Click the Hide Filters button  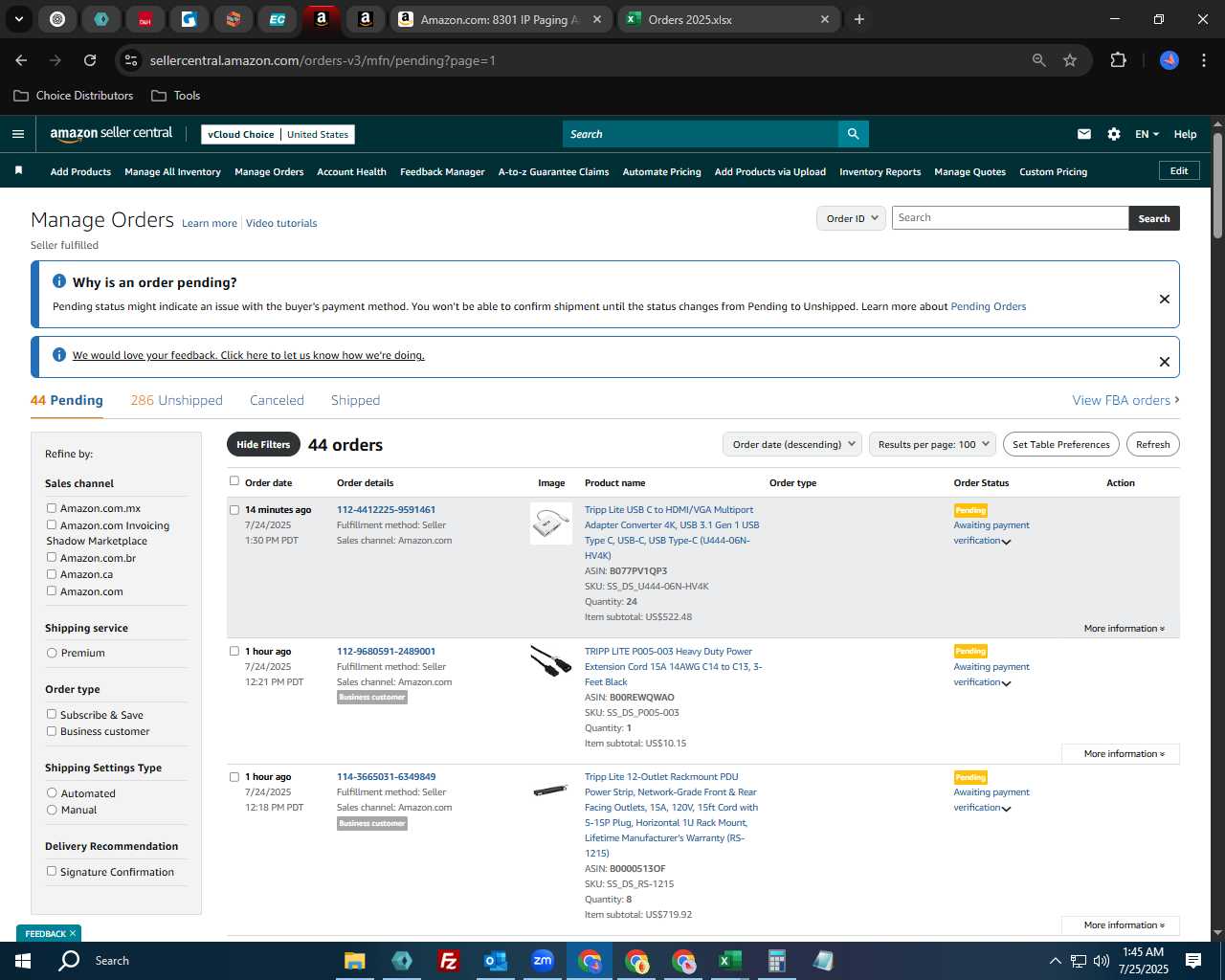click(263, 444)
